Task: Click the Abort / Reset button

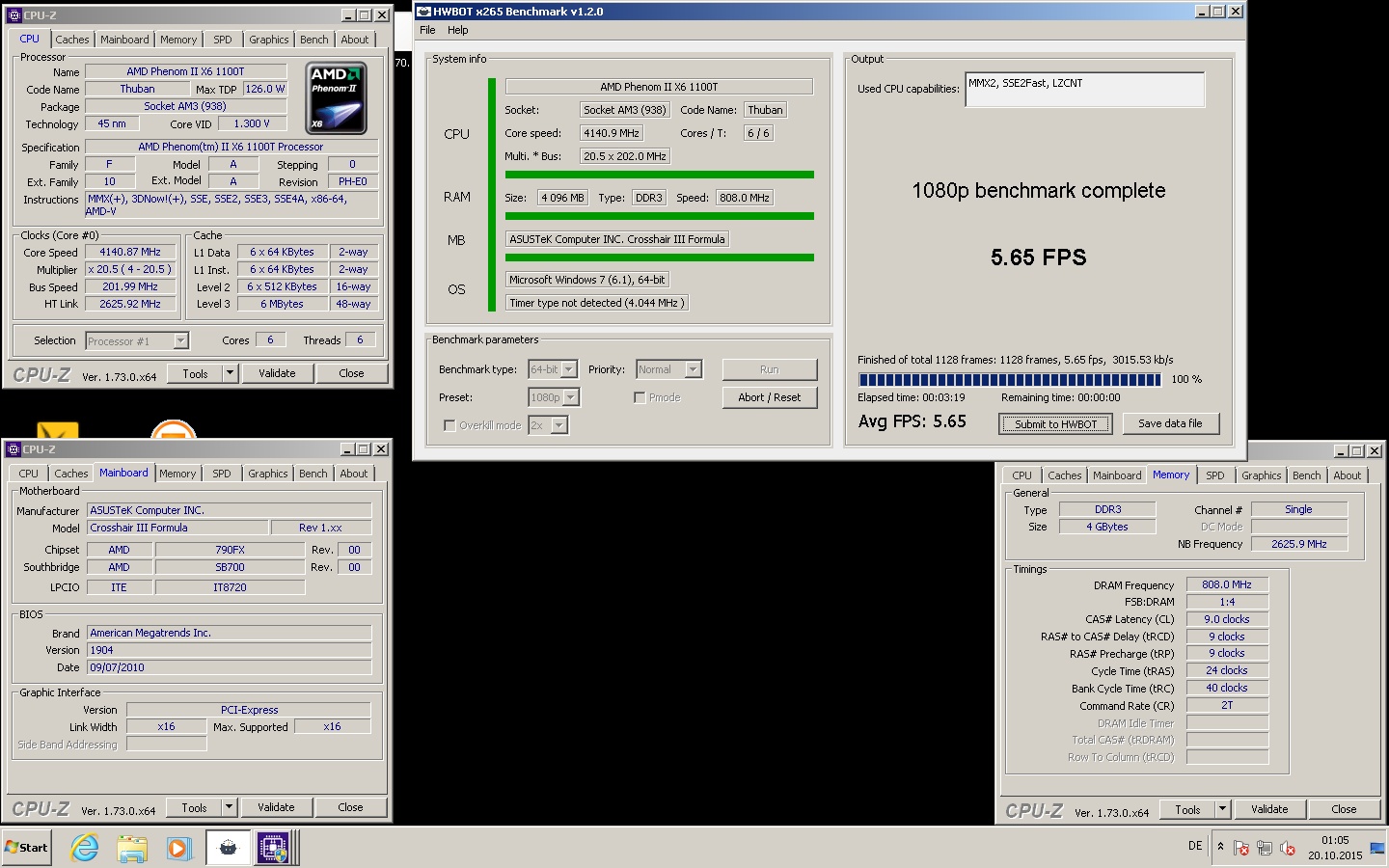Action: pyautogui.click(x=770, y=397)
